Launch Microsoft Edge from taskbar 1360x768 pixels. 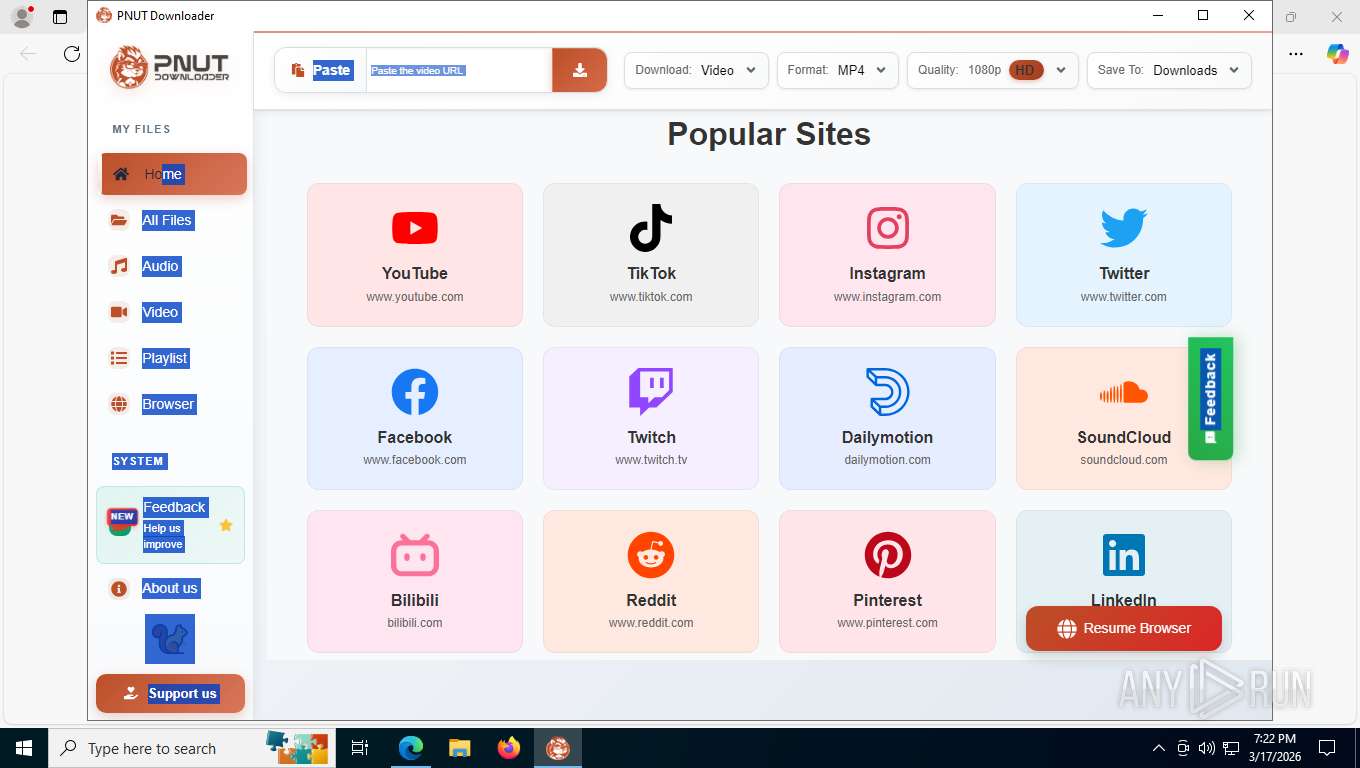[411, 748]
